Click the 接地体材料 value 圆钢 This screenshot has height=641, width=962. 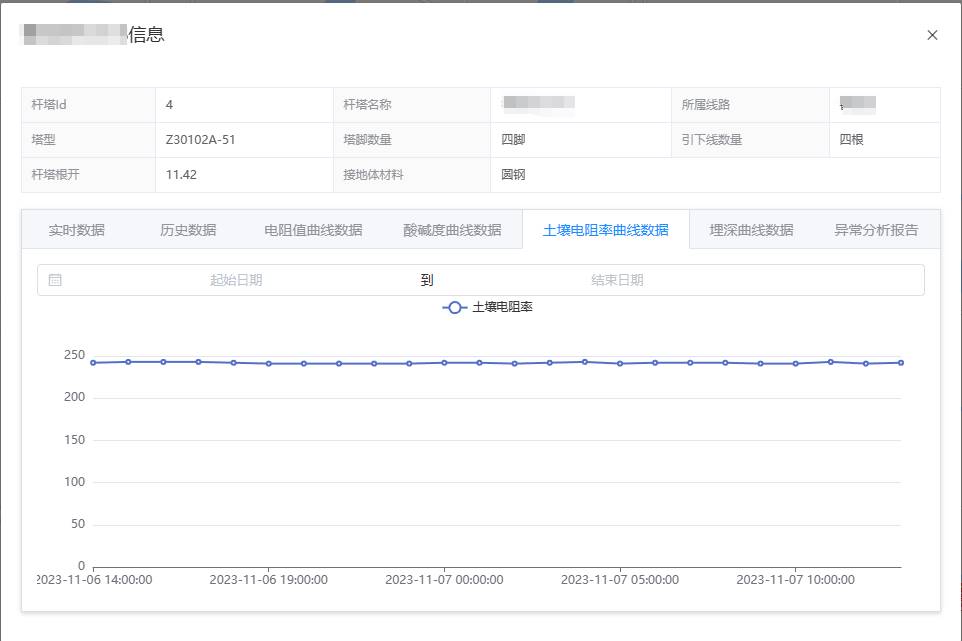coord(513,175)
